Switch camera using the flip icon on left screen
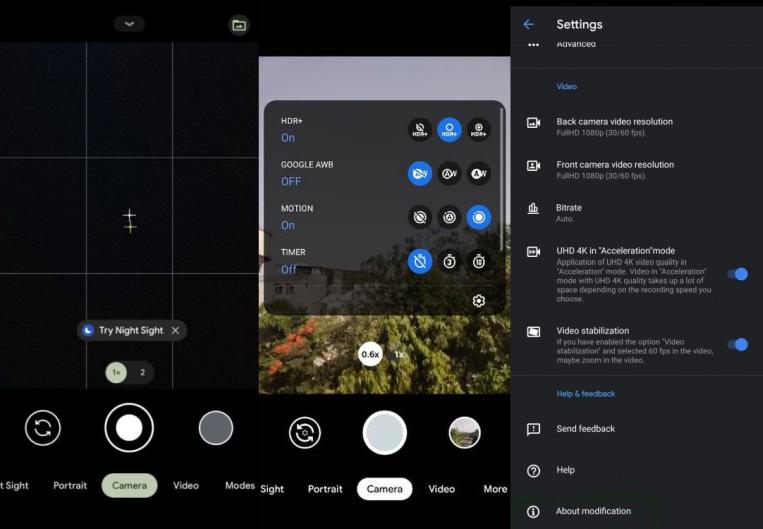Image resolution: width=763 pixels, height=529 pixels. pyautogui.click(x=43, y=428)
